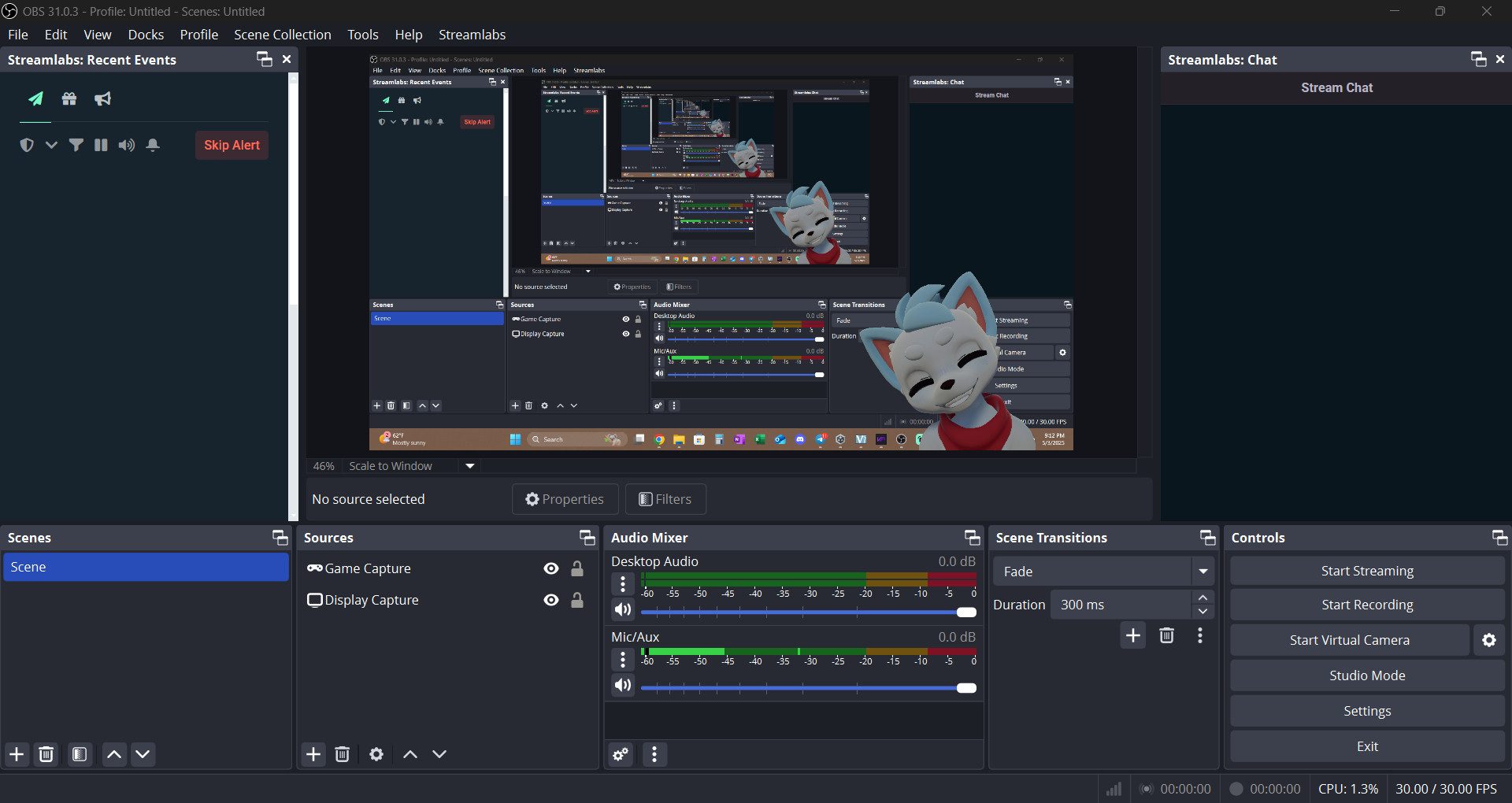The image size is (1512, 803).
Task: Float the Sources dock
Action: coord(587,537)
